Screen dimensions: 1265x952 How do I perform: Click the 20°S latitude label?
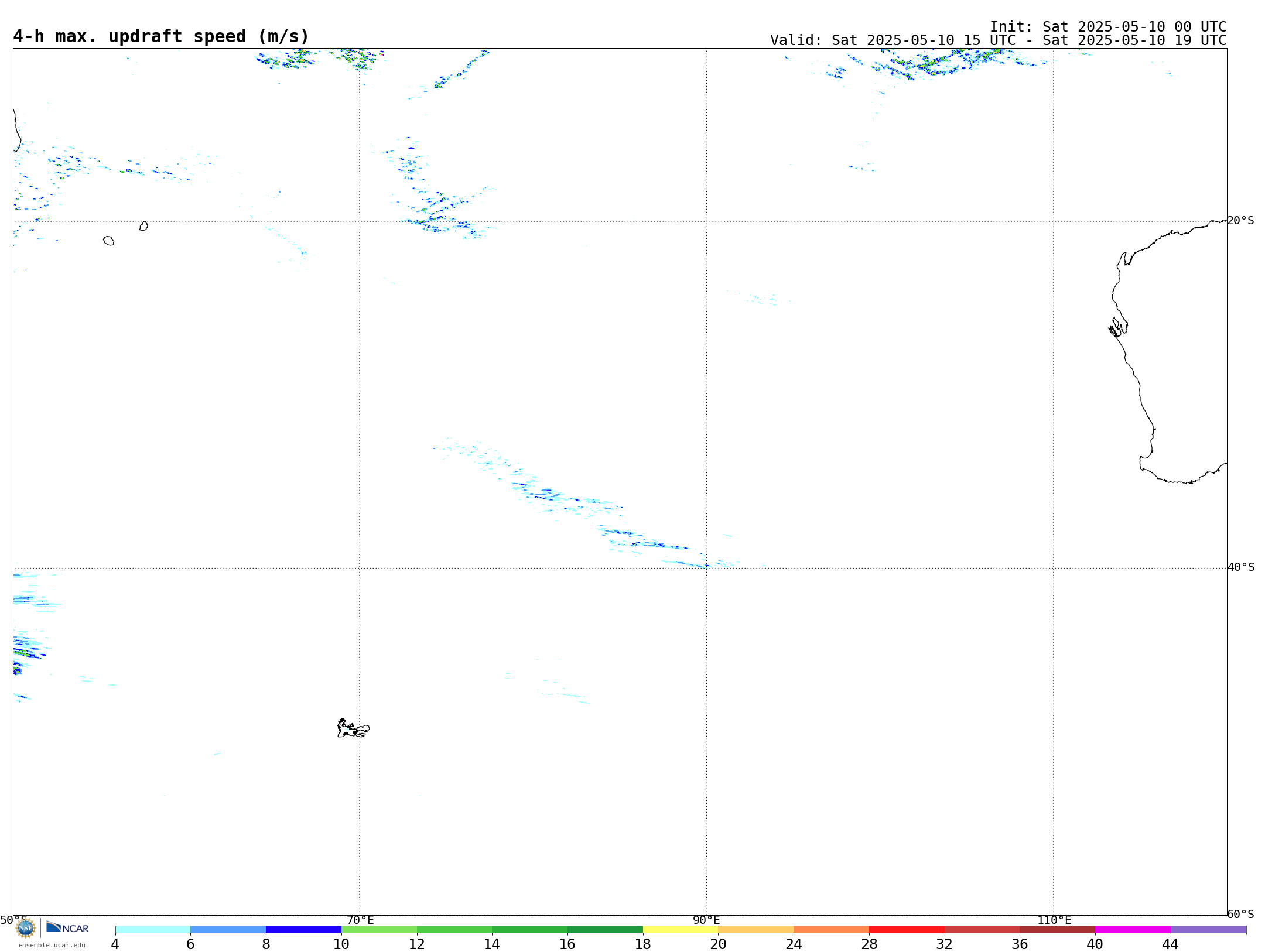[1241, 221]
